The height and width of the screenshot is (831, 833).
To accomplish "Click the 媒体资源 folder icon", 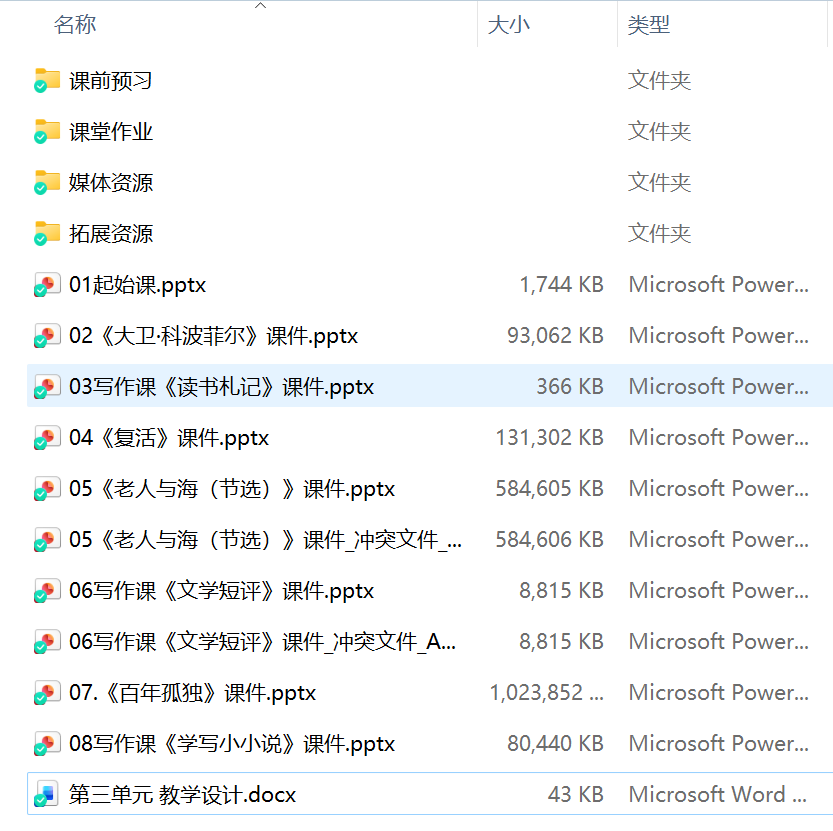I will [47, 182].
